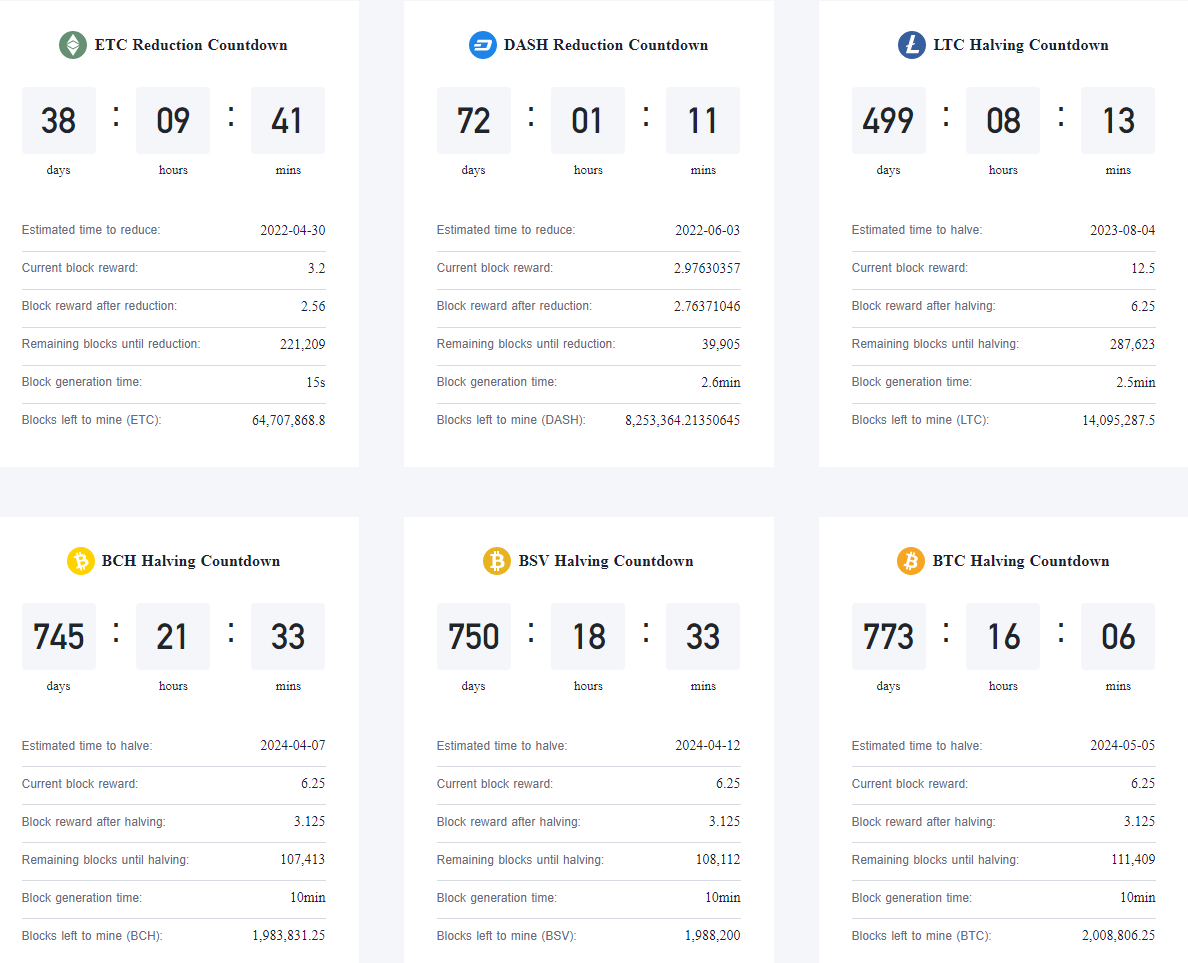Click the LTC days counter showing 499
The height and width of the screenshot is (963, 1188).
(x=888, y=120)
